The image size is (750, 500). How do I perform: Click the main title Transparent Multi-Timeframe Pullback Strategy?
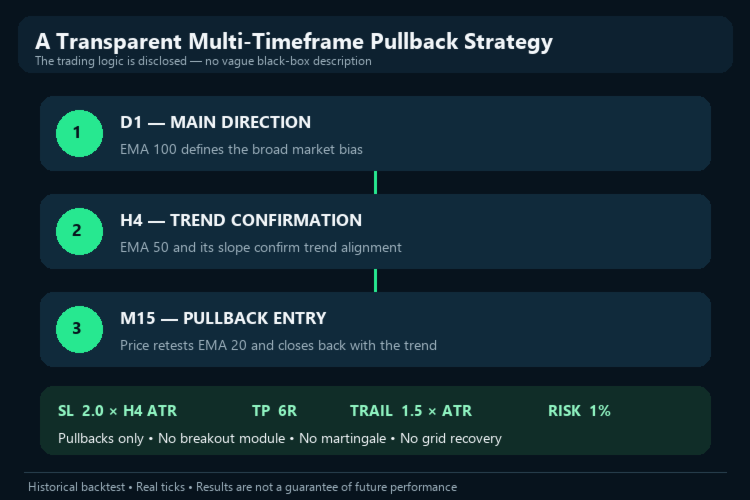click(x=294, y=42)
